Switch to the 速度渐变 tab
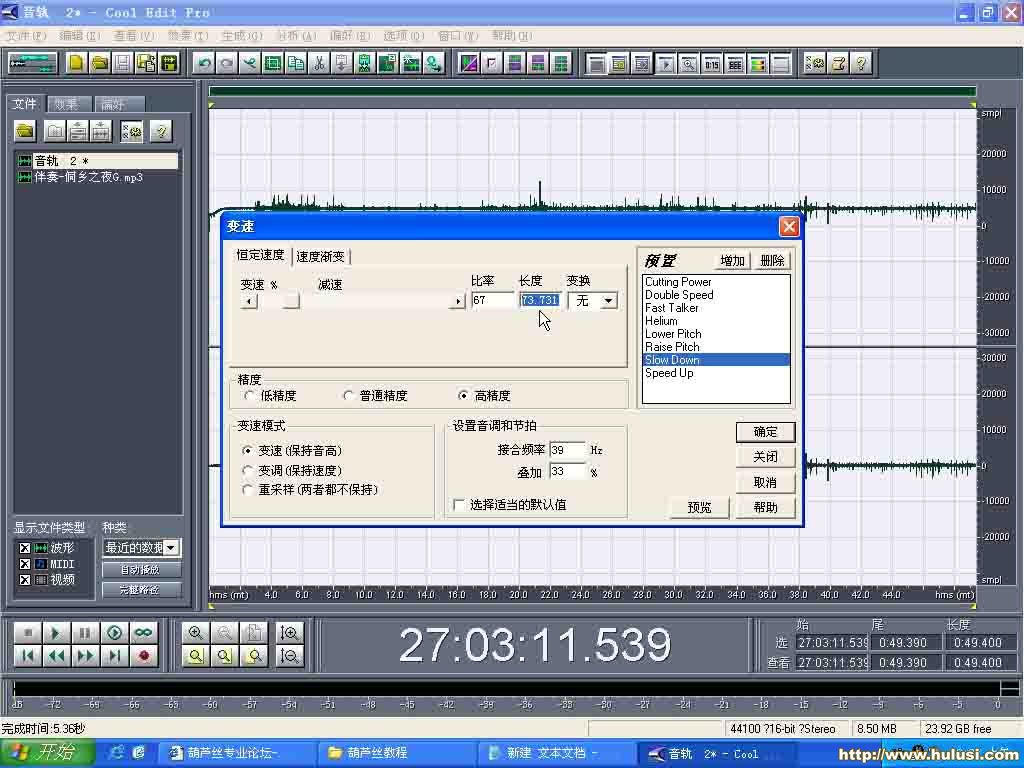Image resolution: width=1024 pixels, height=768 pixels. (x=320, y=257)
